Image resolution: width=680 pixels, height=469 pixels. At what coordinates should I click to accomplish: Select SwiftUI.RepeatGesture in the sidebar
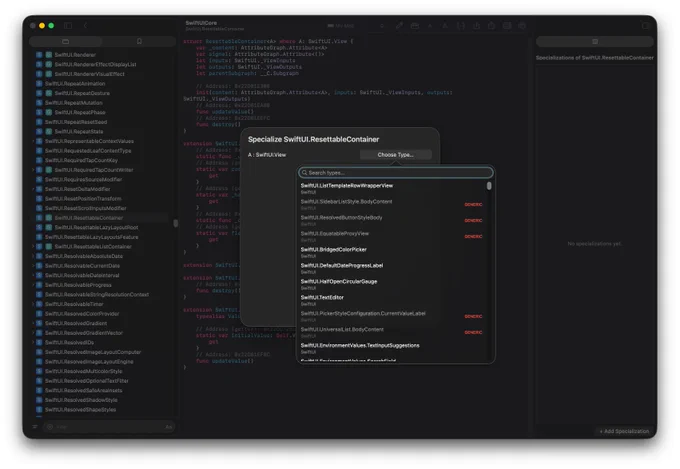(x=99, y=93)
